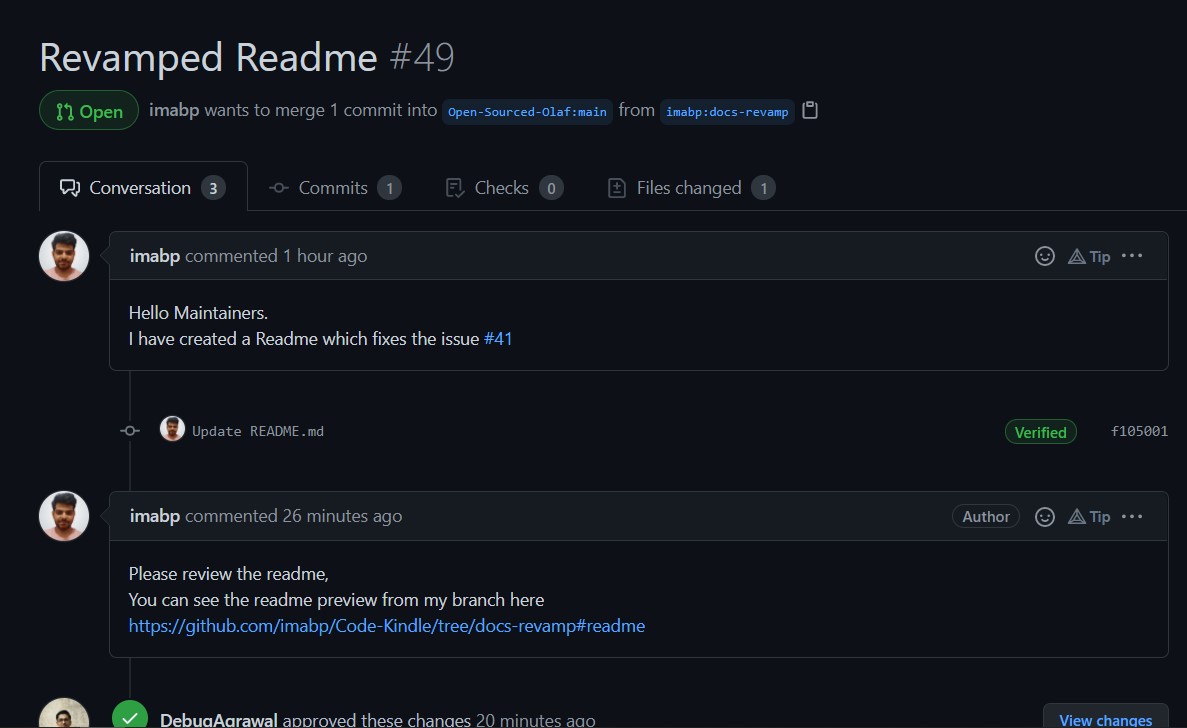Open the kebab menu on the first comment
Image resolution: width=1187 pixels, height=728 pixels.
[x=1132, y=255]
